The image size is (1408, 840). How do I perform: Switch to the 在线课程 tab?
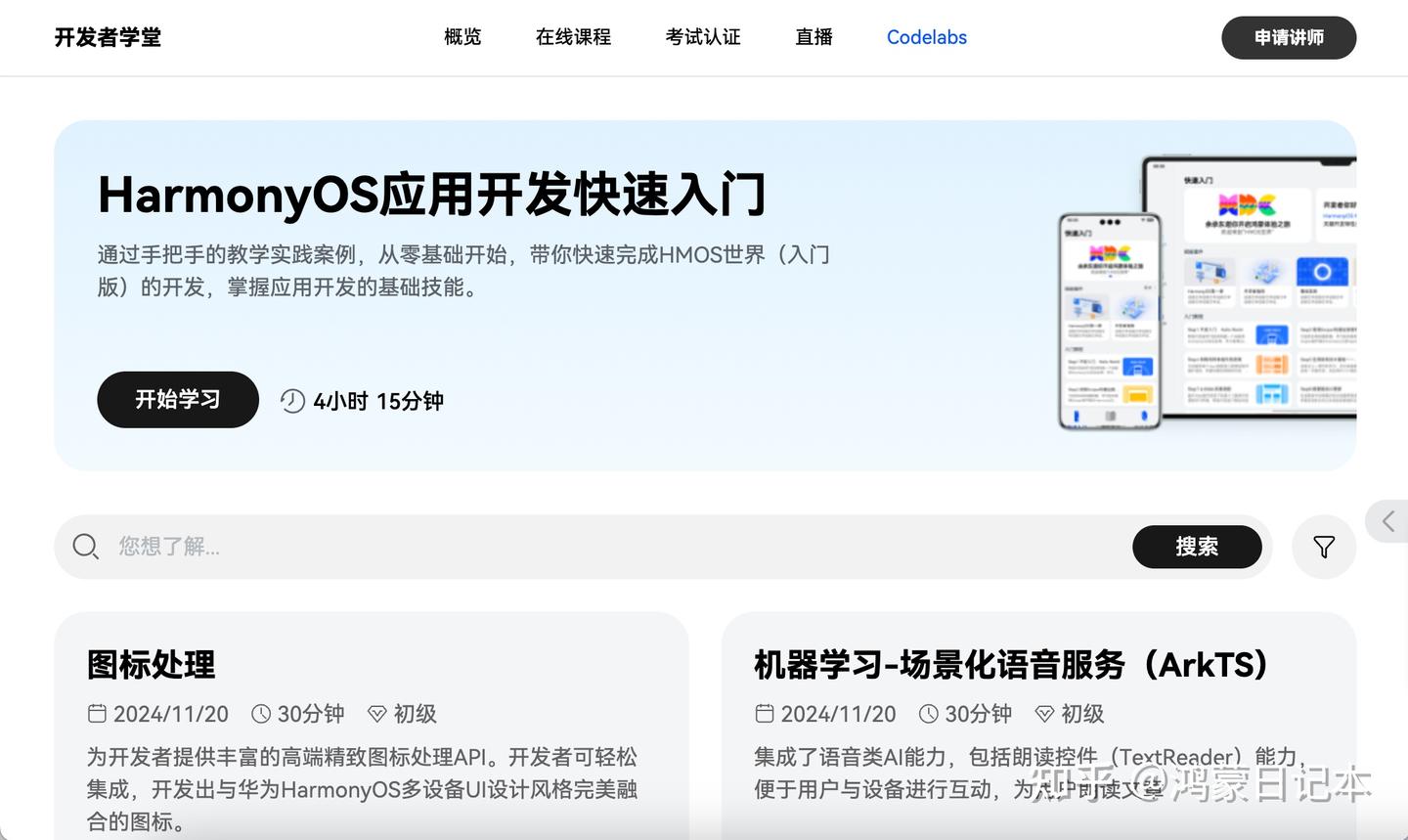(573, 37)
